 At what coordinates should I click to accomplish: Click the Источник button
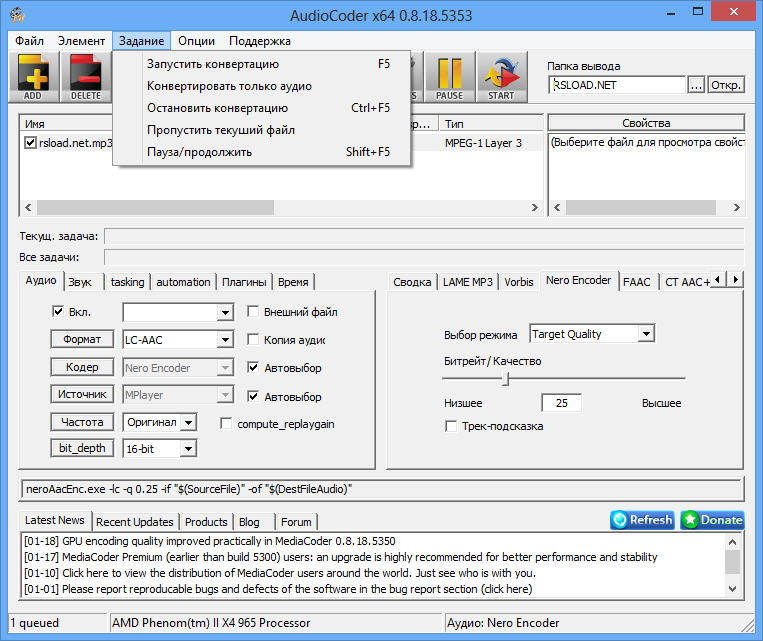[x=82, y=394]
